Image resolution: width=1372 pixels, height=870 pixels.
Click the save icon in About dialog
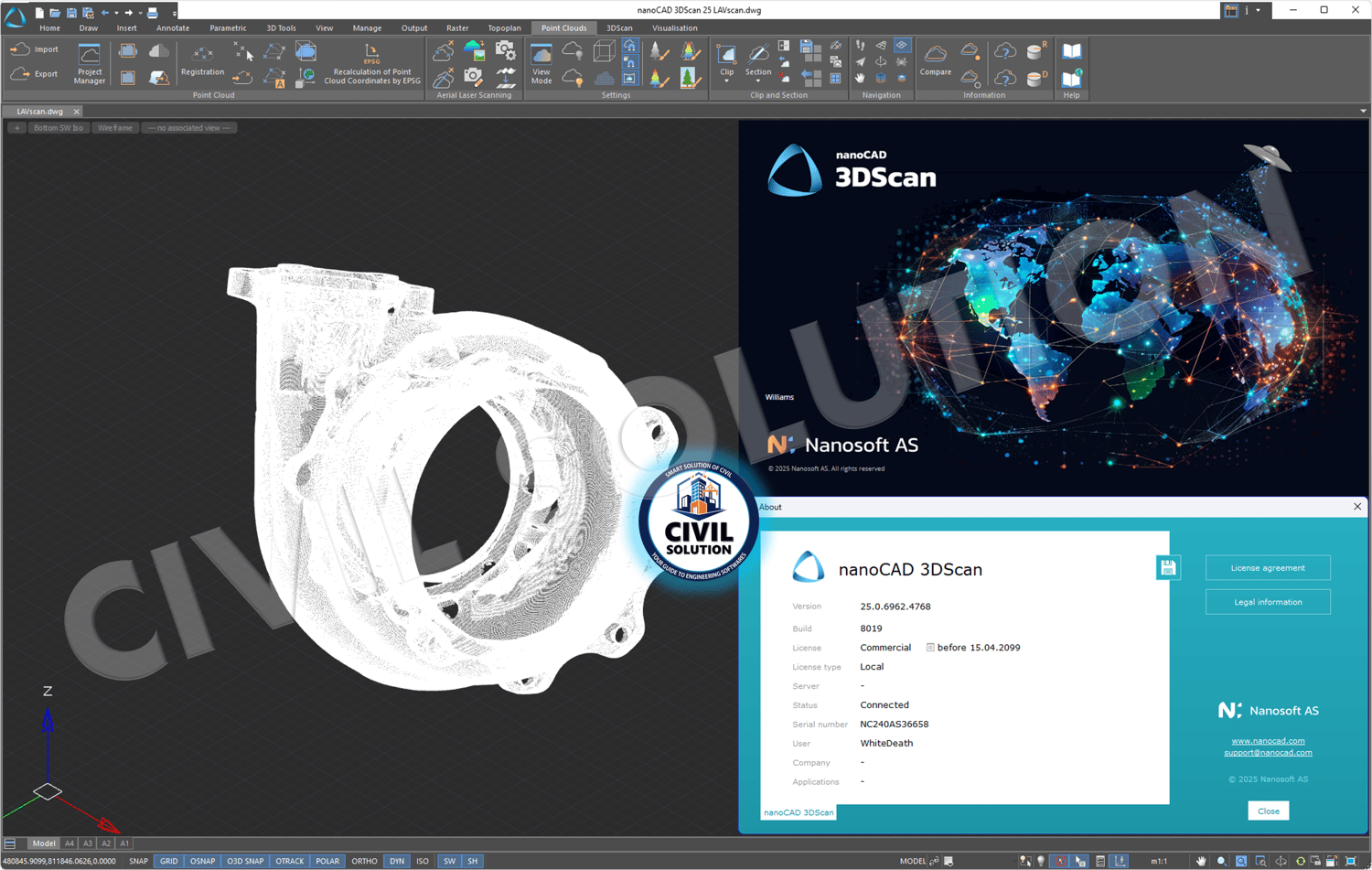click(1168, 568)
